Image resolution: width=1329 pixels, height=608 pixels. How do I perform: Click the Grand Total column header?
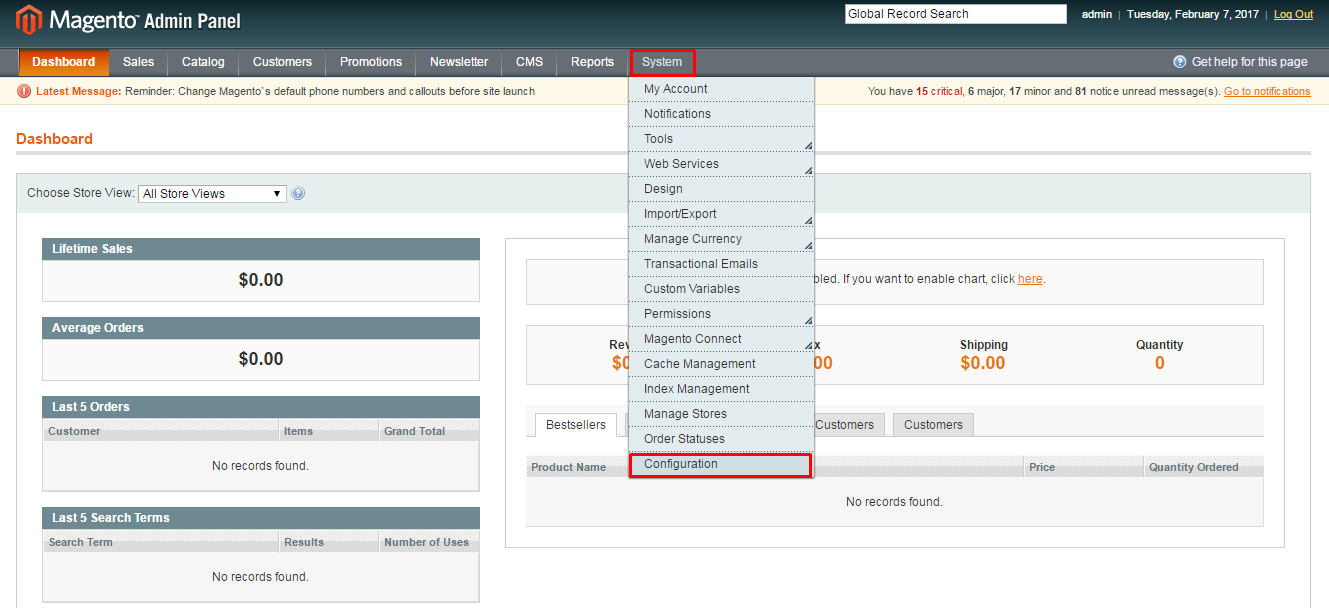point(429,431)
